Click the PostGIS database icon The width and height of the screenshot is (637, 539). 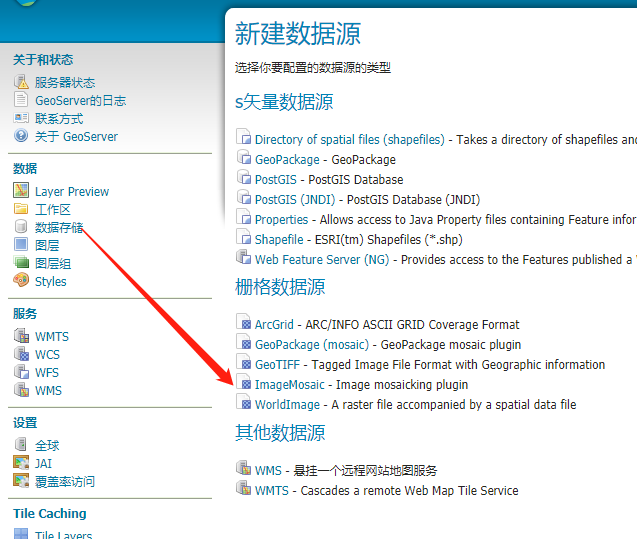point(244,178)
